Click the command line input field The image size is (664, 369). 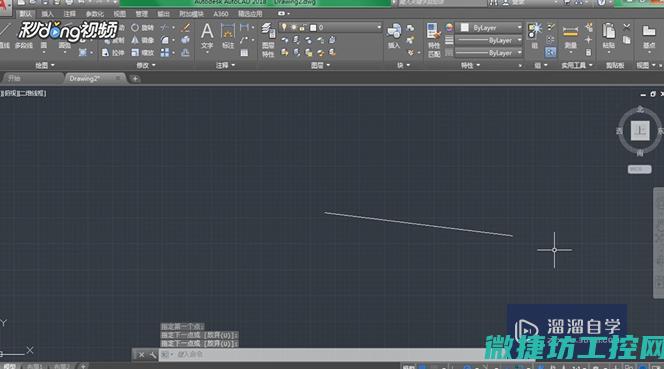pyautogui.click(x=322, y=355)
